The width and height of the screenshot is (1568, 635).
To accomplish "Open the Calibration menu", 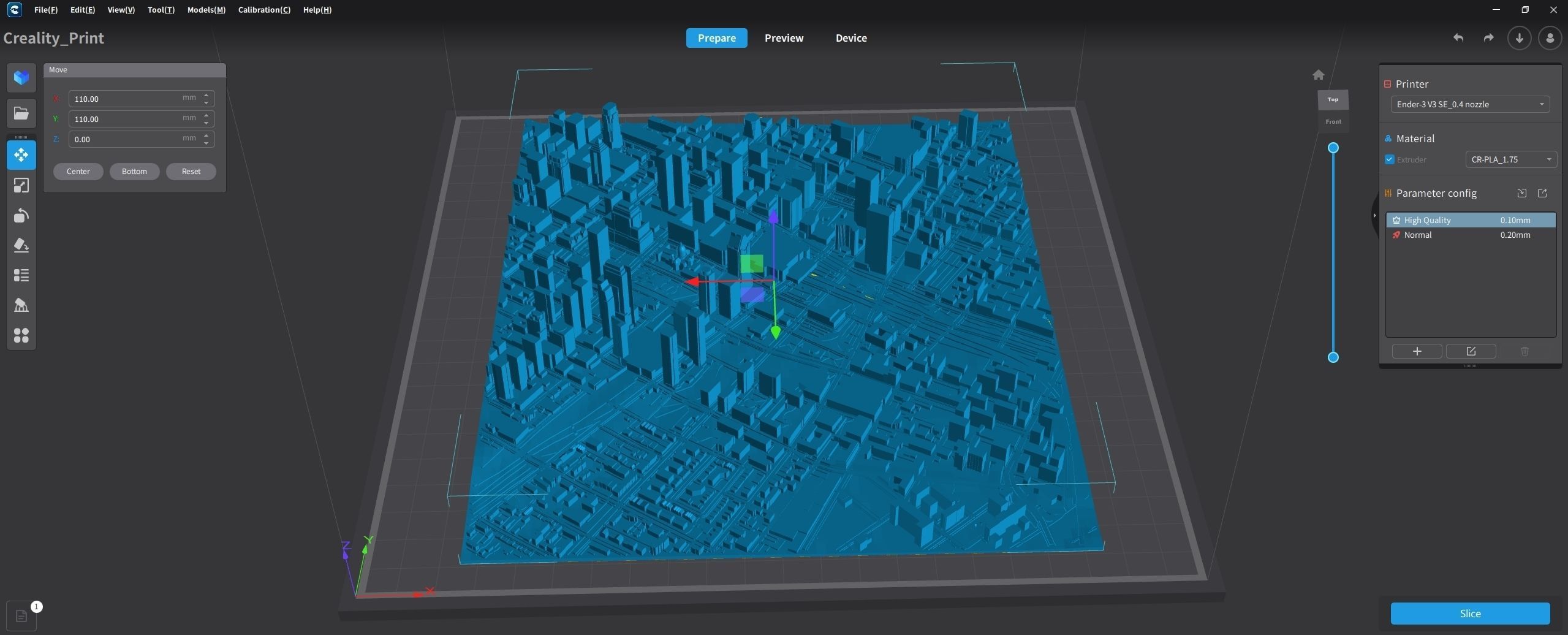I will tap(264, 10).
